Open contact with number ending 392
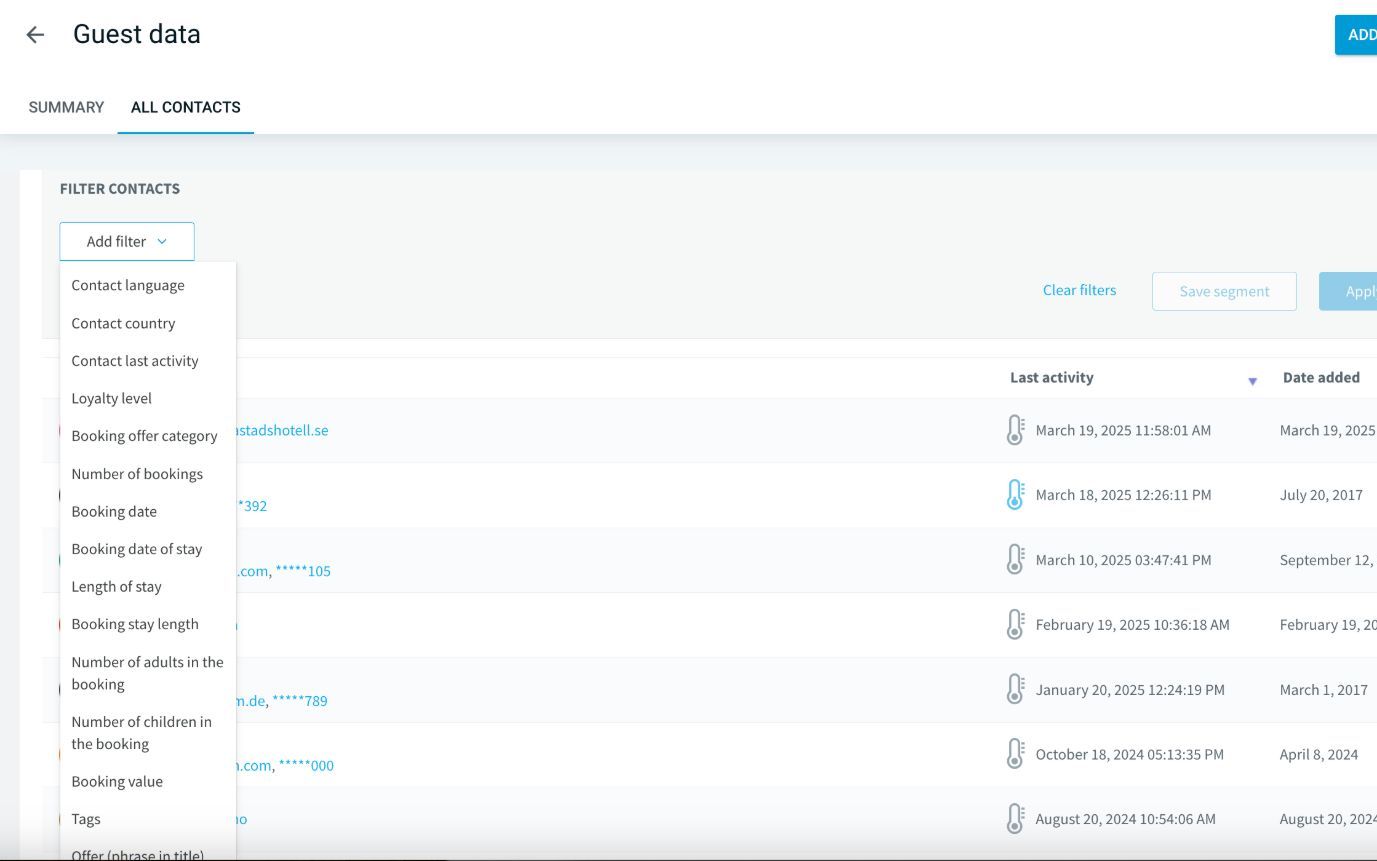 click(x=252, y=506)
